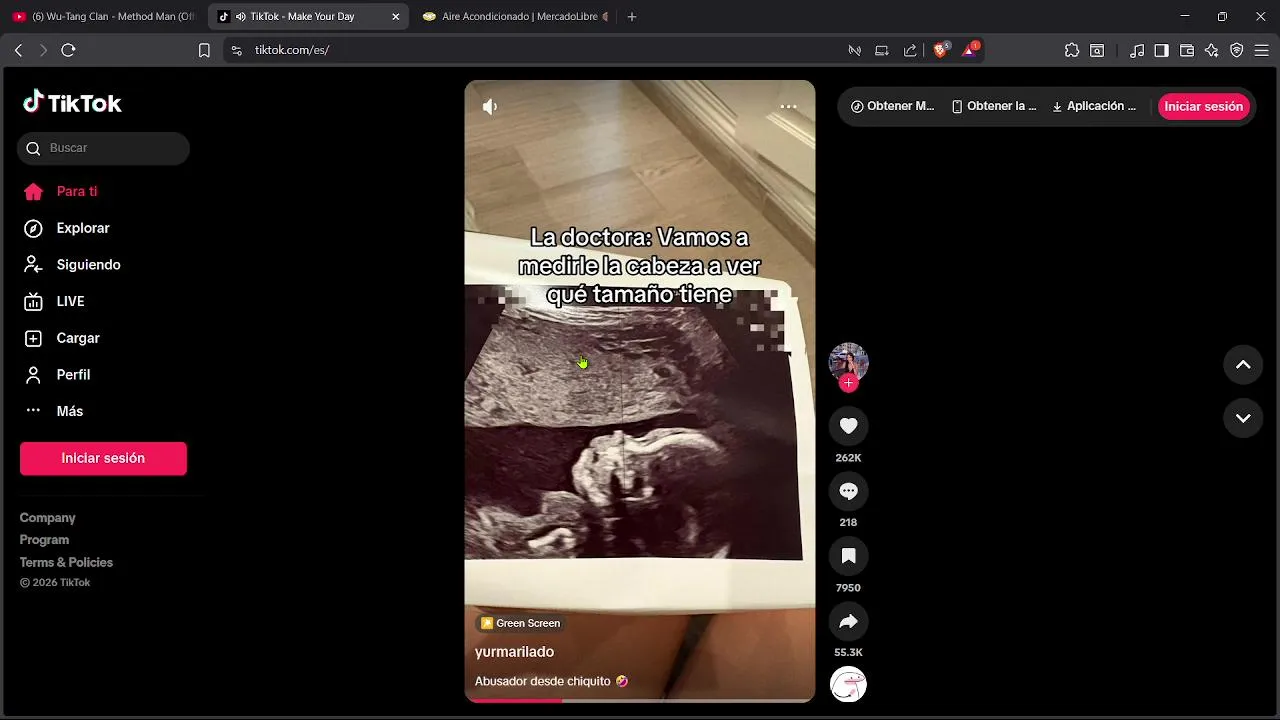Open the video three-dots options menu

[788, 107]
